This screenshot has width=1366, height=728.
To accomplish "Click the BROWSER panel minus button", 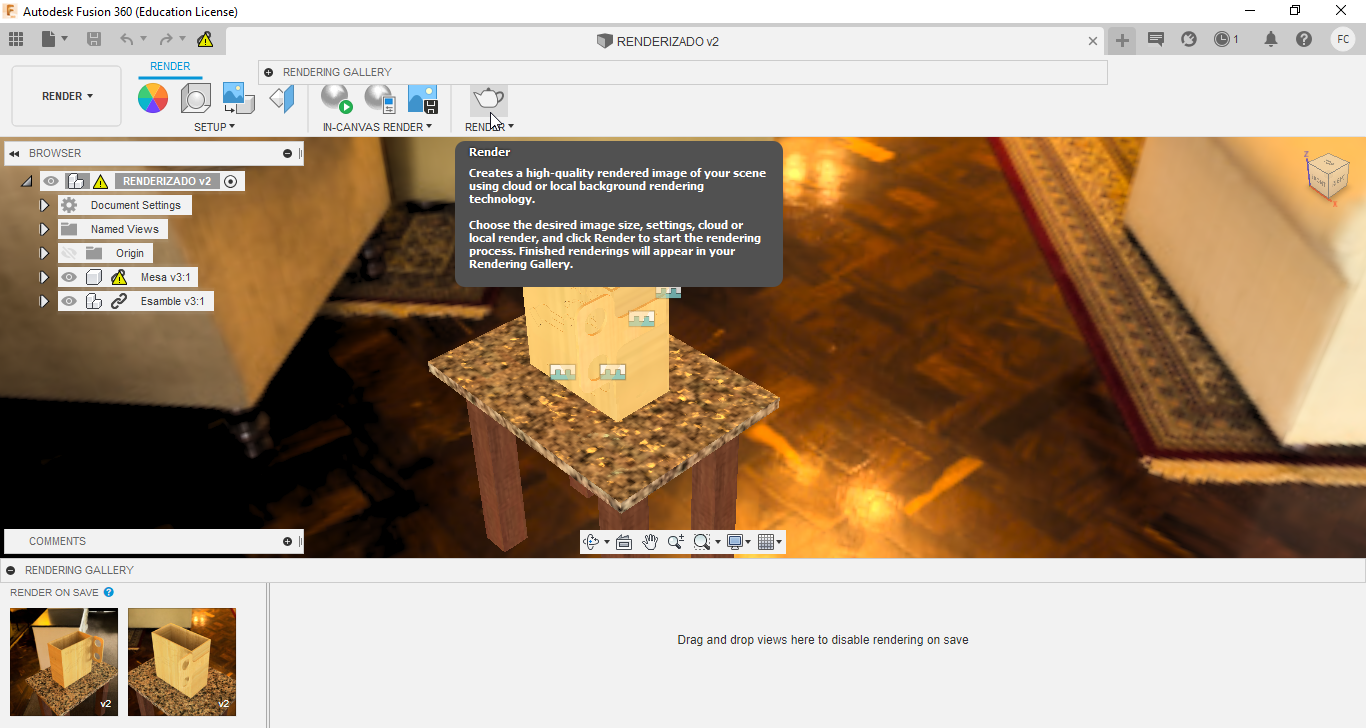I will (x=287, y=153).
